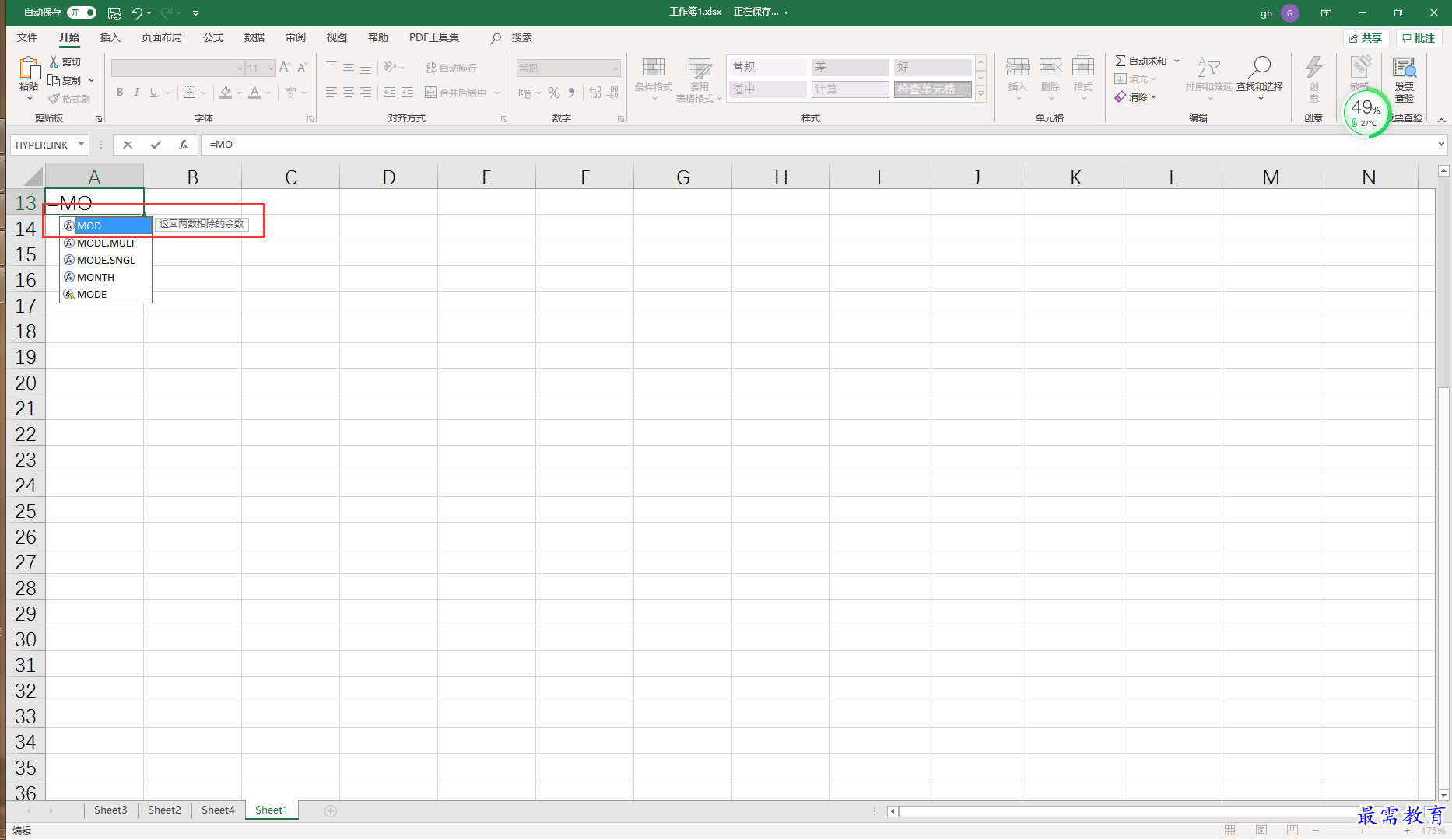Expand the Name Box dropdown arrow

81,145
